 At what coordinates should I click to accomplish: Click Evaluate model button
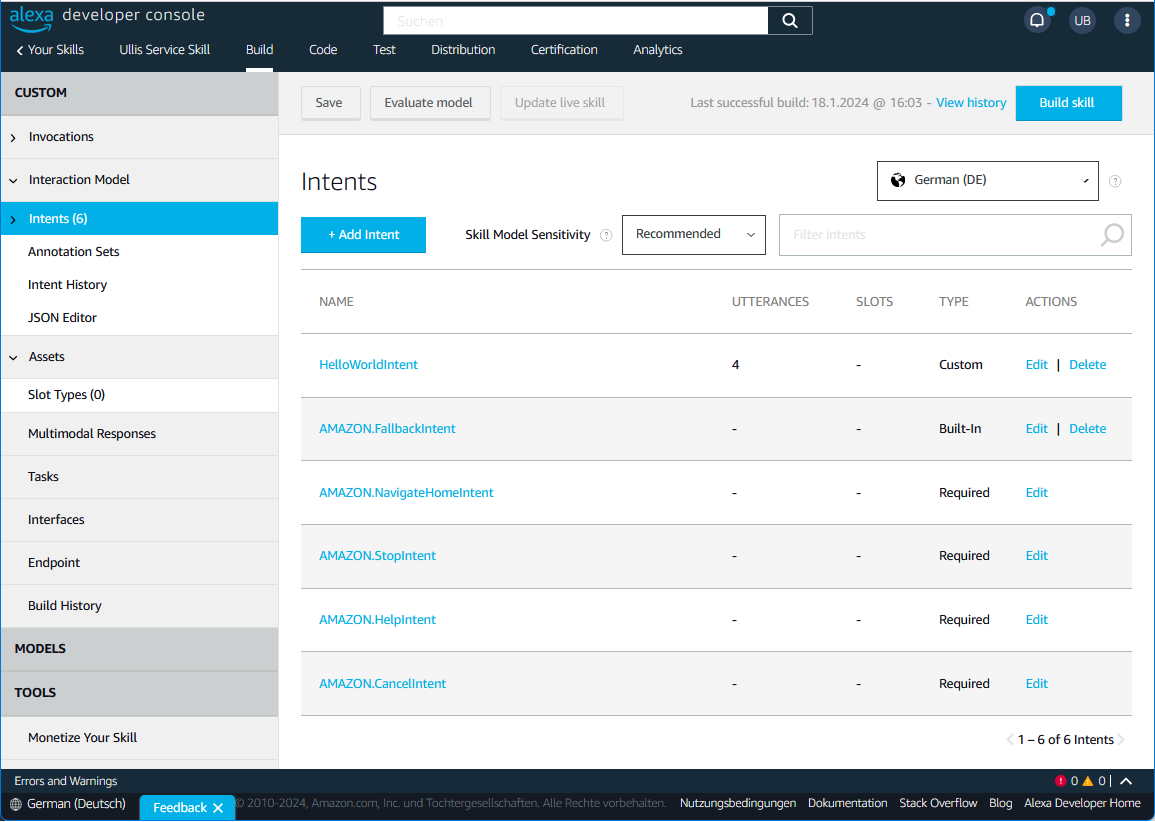[428, 103]
